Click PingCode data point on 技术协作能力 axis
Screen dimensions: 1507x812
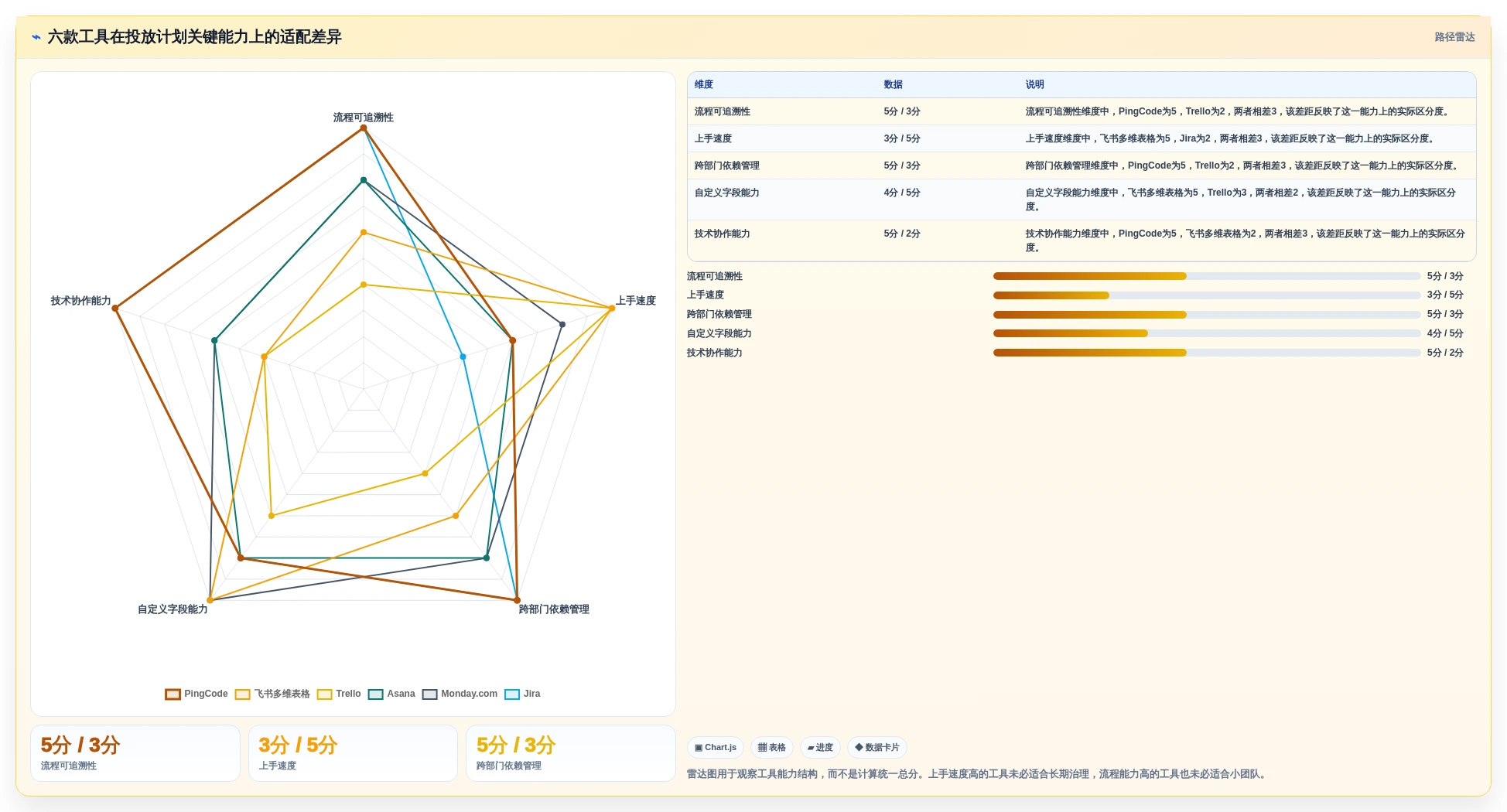(115, 309)
